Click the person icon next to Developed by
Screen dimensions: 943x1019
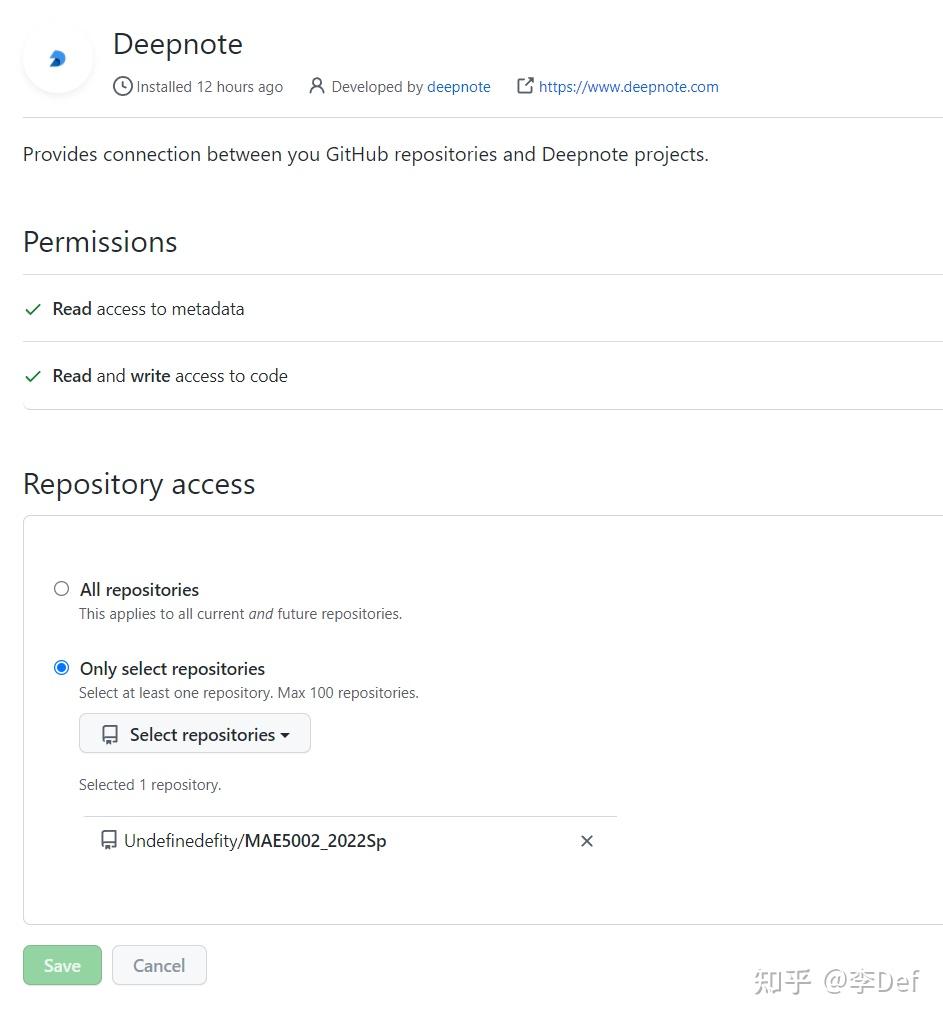[316, 85]
